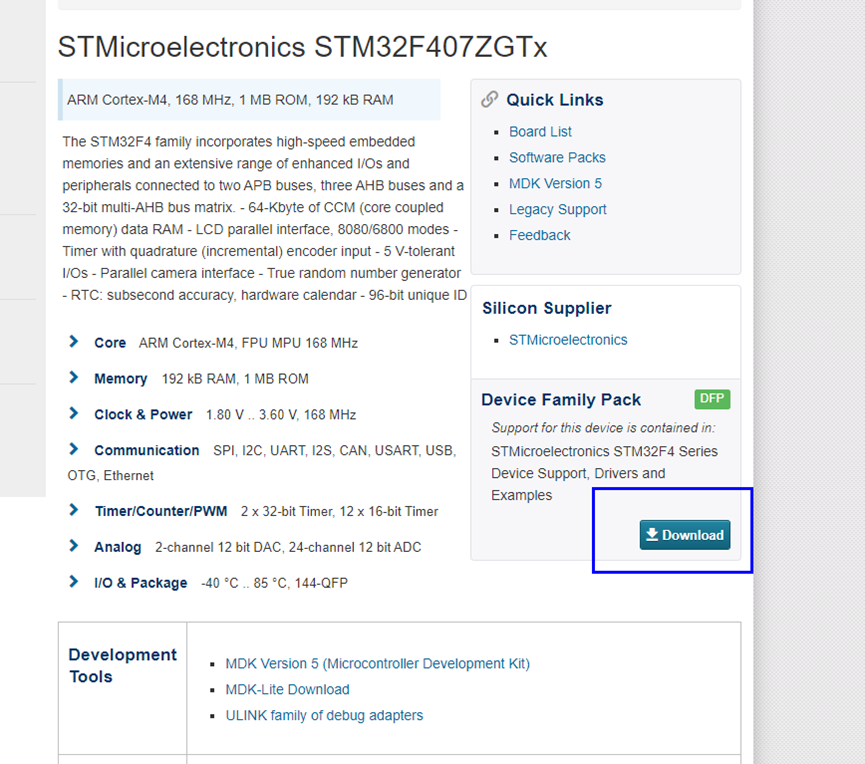Image resolution: width=865 pixels, height=764 pixels.
Task: Expand the Core section chevron
Action: (73, 341)
